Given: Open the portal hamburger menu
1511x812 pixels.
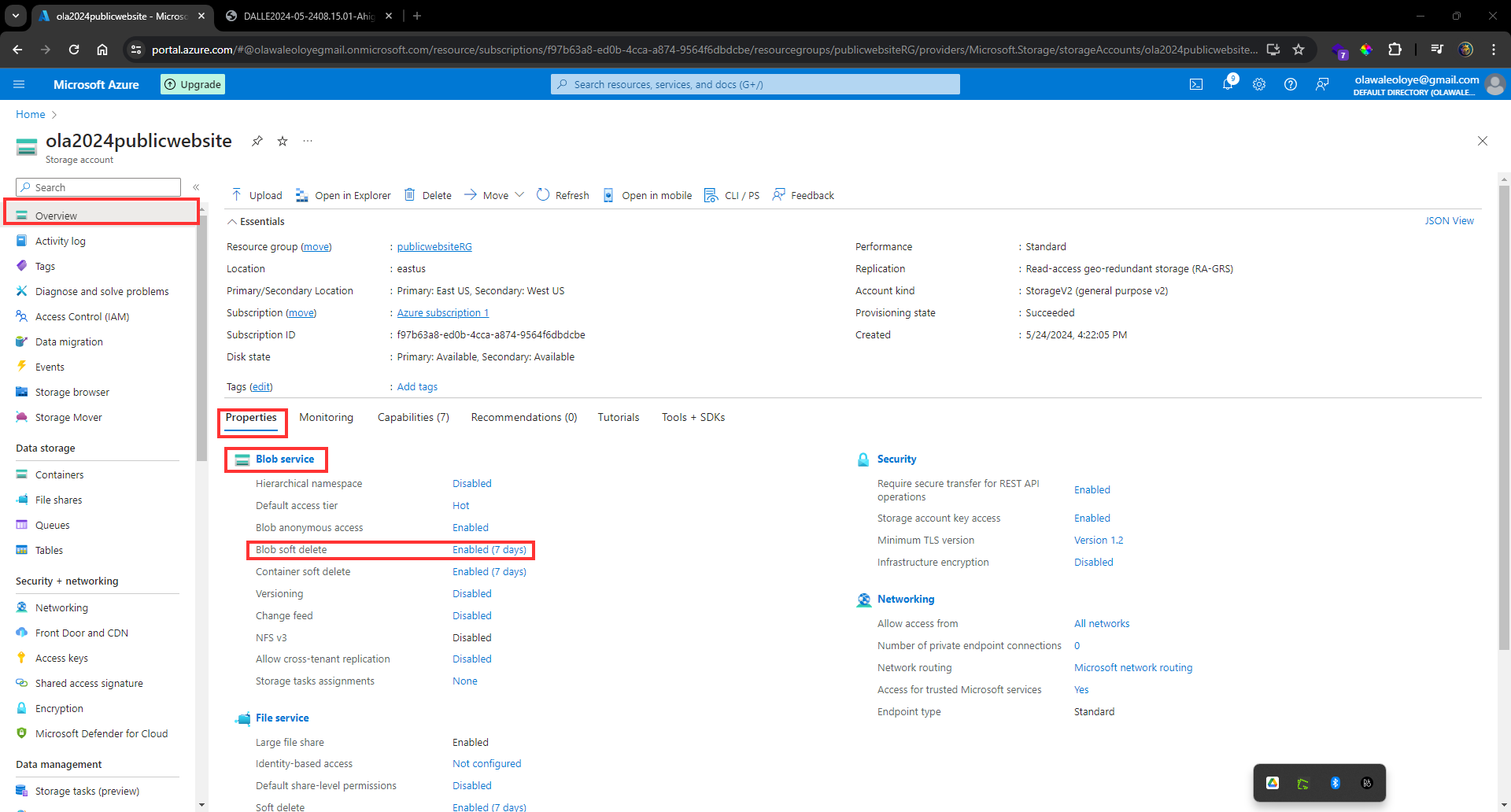Looking at the screenshot, I should point(20,84).
